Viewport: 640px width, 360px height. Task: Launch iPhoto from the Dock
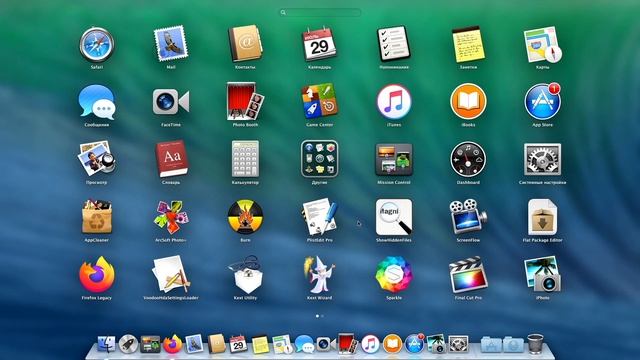436,344
